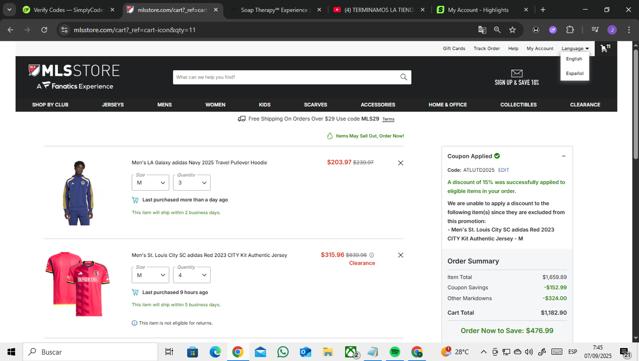
Task: Click the LA Galaxy hoodie thumbnail
Action: pyautogui.click(x=78, y=193)
